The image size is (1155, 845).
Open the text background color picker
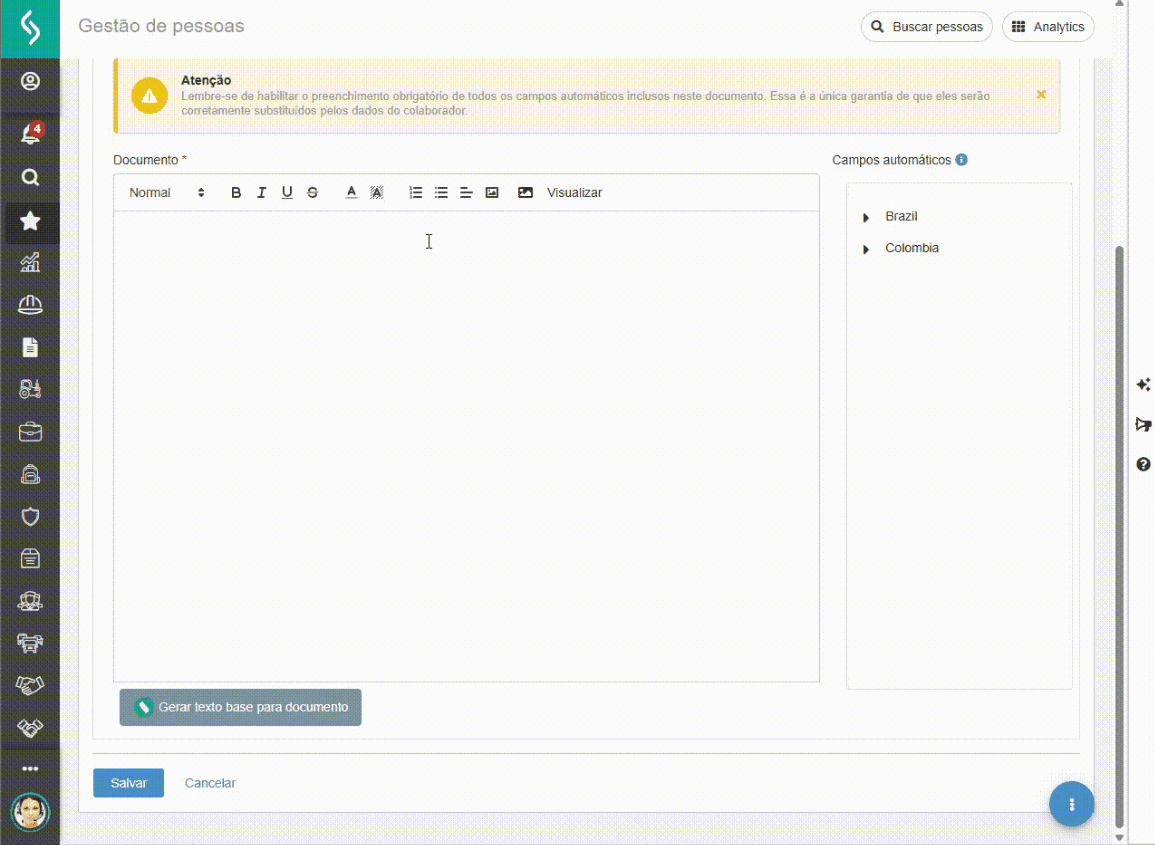pos(376,192)
